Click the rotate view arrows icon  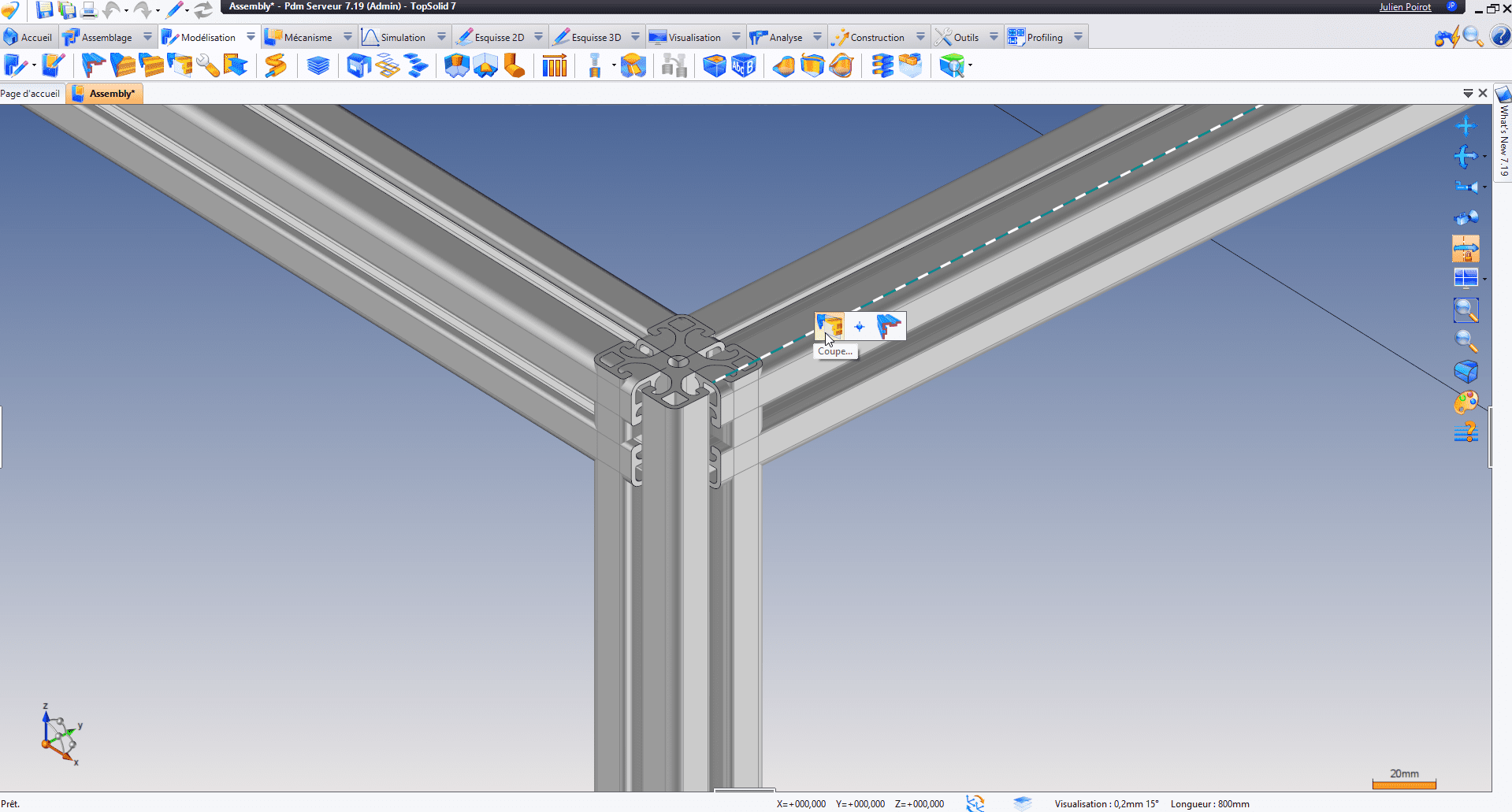coord(1466,157)
